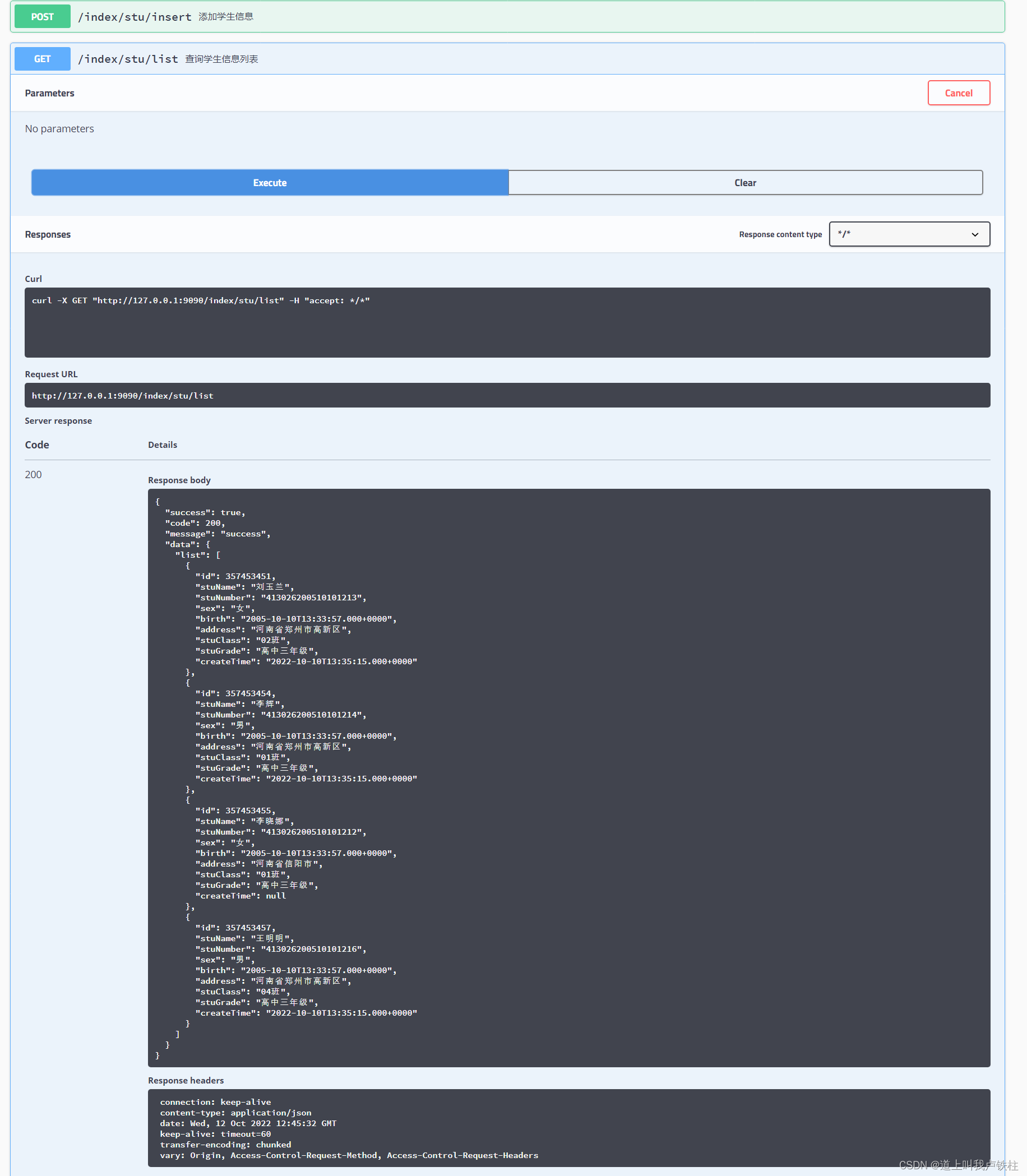This screenshot has height=1176, width=1027.
Task: Click the "success": true line
Action: coord(205,512)
